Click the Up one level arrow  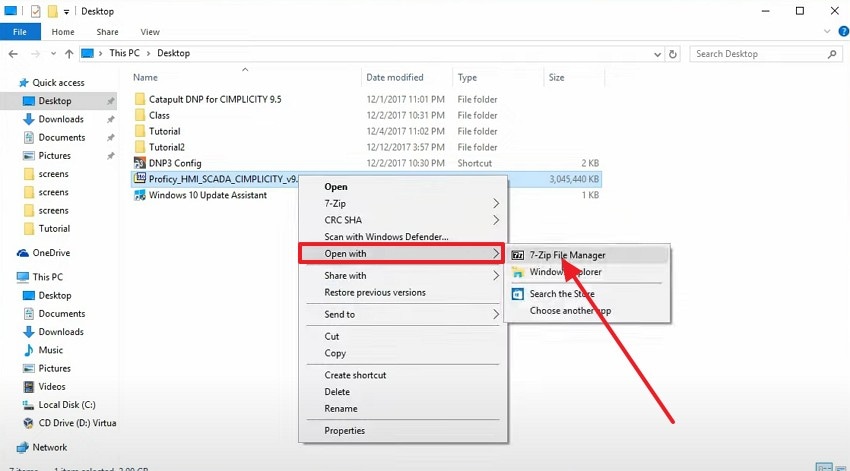(x=69, y=54)
